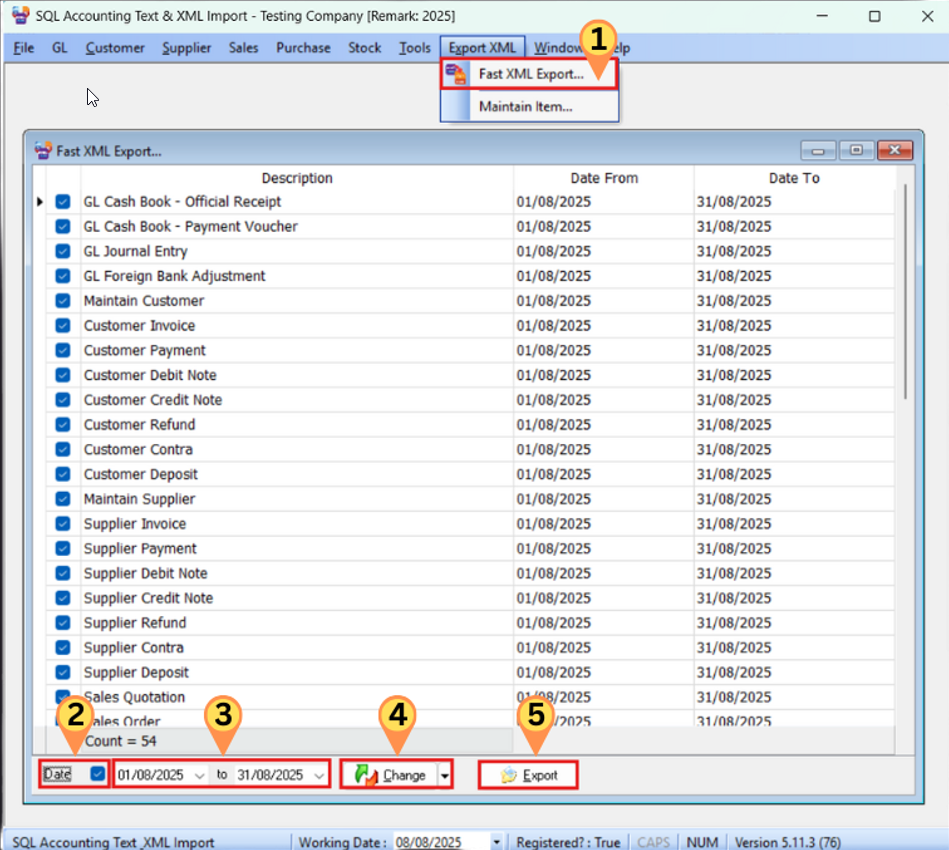Toggle the Customer Invoice row checkbox
Screen dimensions: 949x850
click(x=63, y=326)
